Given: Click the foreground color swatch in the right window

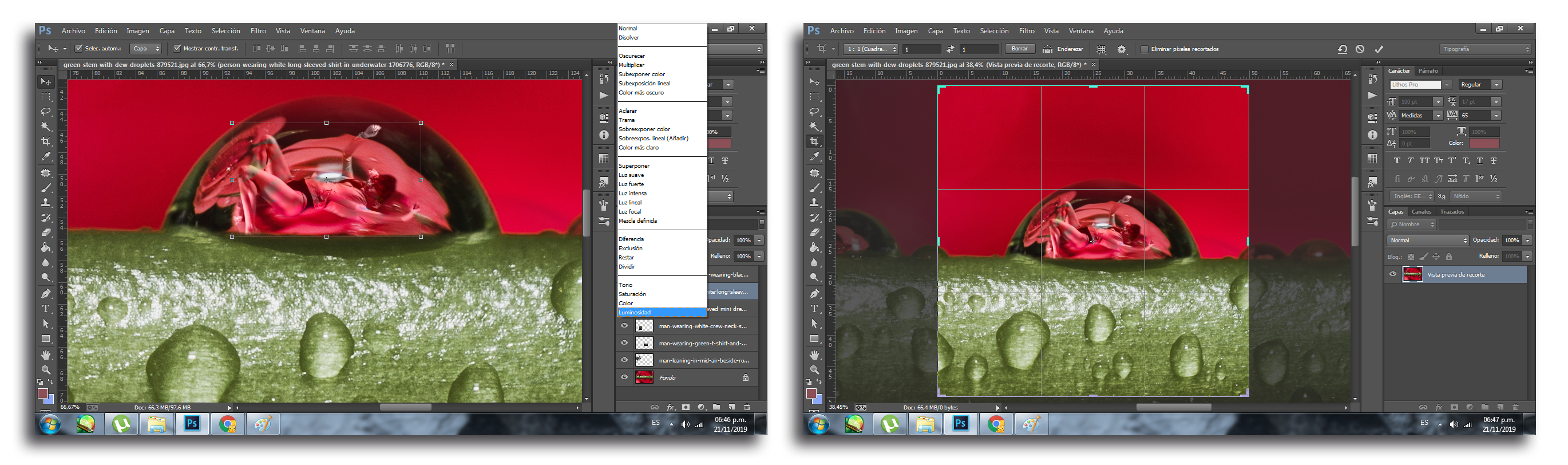Looking at the screenshot, I should click(x=811, y=393).
